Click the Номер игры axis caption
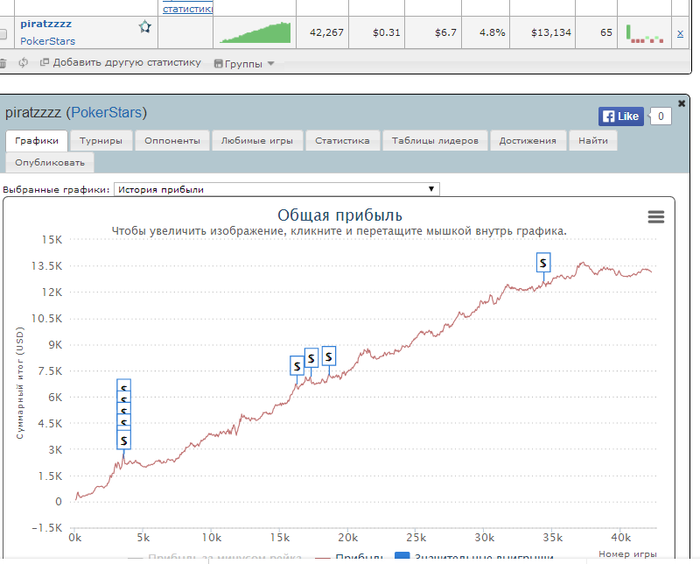Viewport: 700px width, 564px height. click(627, 554)
